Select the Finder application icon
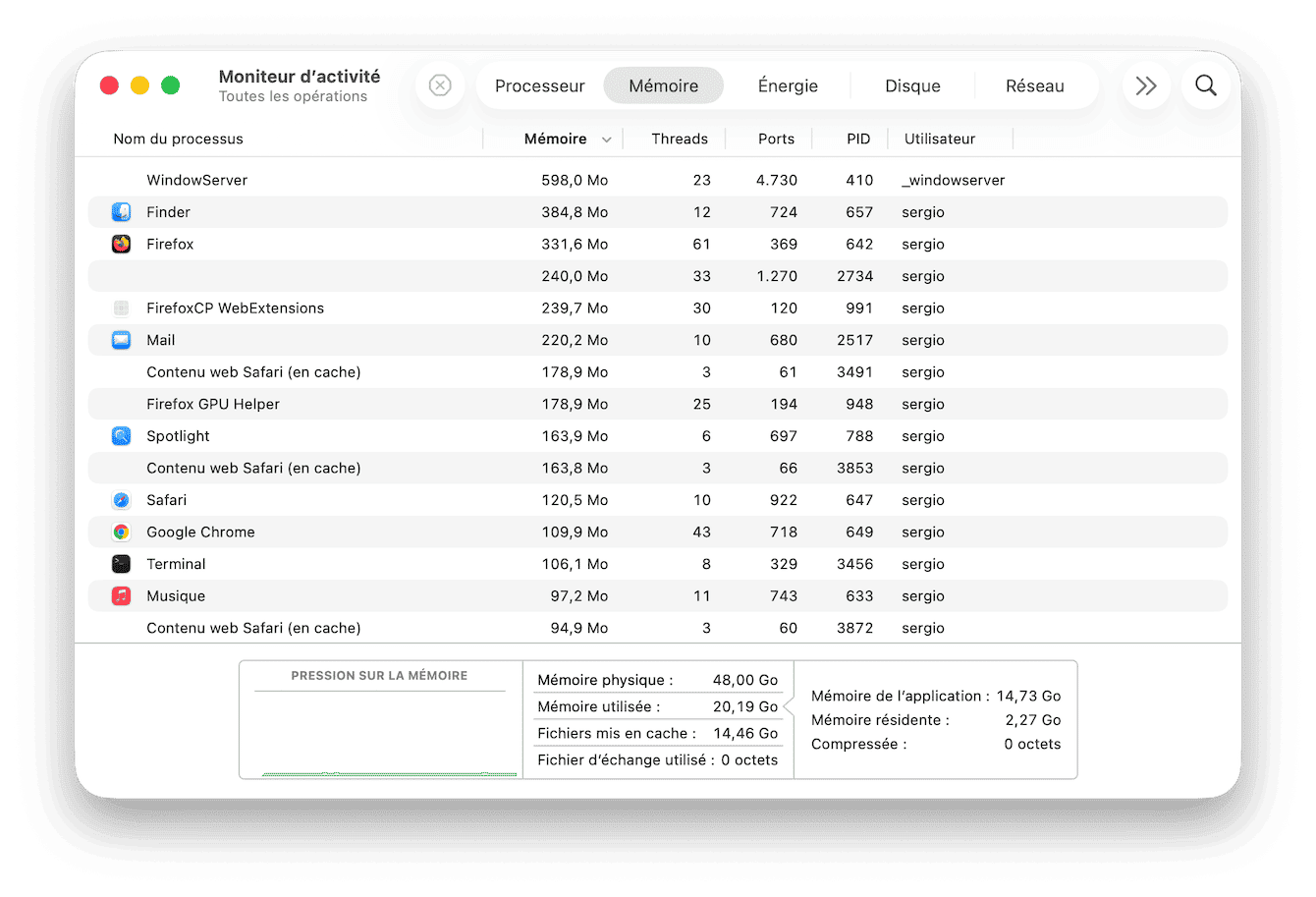Viewport: 1316px width, 897px height. pyautogui.click(x=120, y=211)
